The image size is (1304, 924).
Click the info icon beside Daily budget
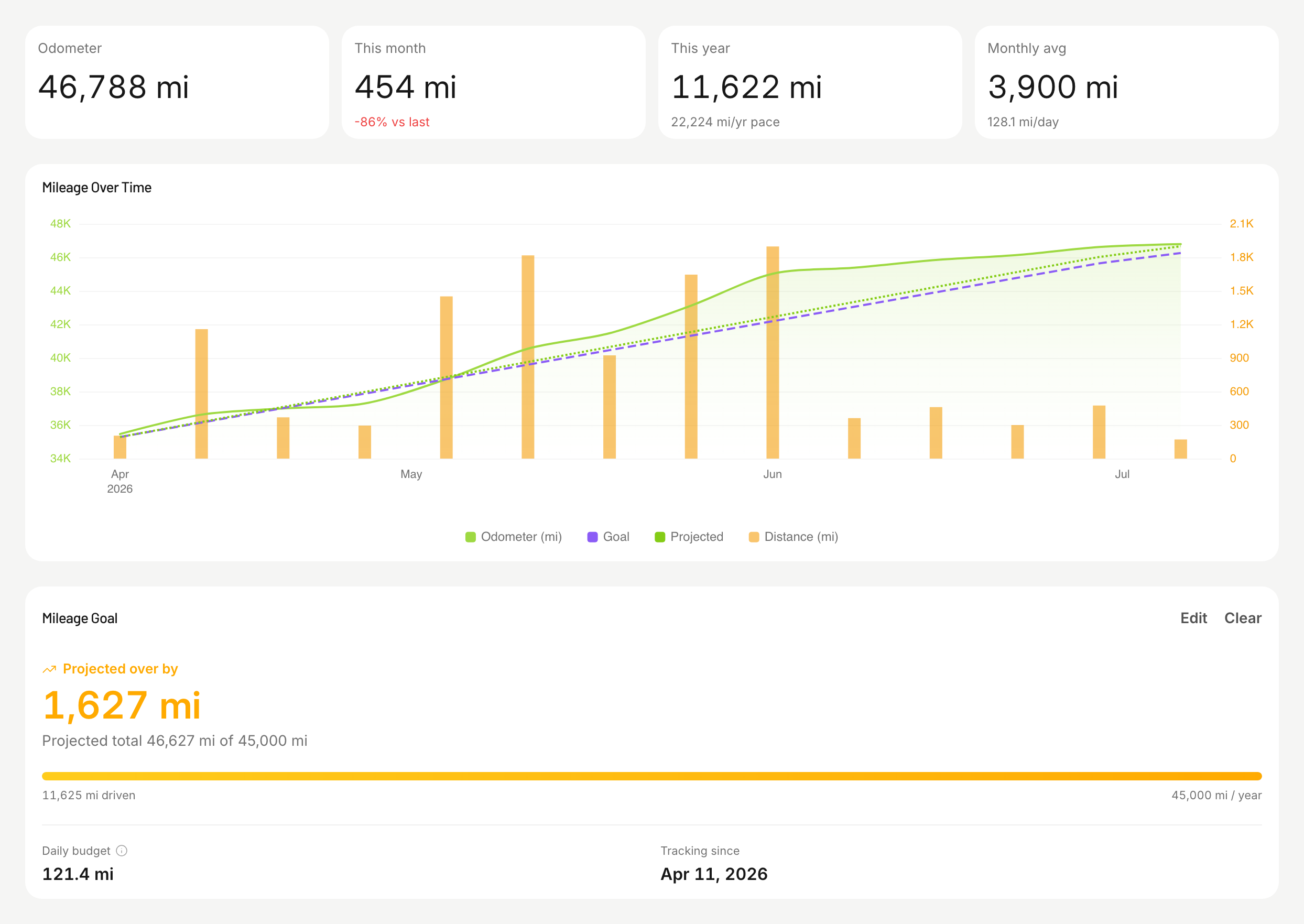click(122, 851)
